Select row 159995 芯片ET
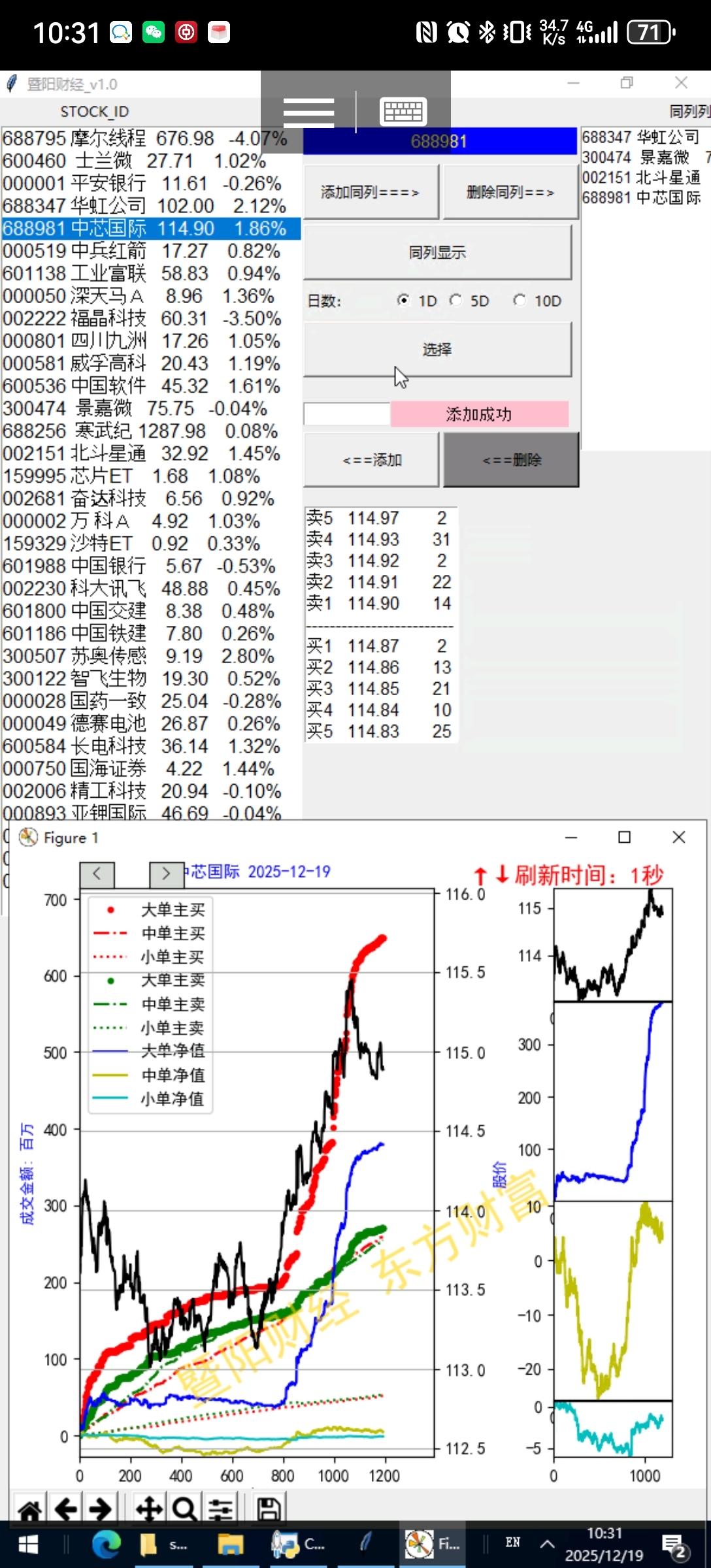Image resolution: width=711 pixels, height=1568 pixels. 150,476
